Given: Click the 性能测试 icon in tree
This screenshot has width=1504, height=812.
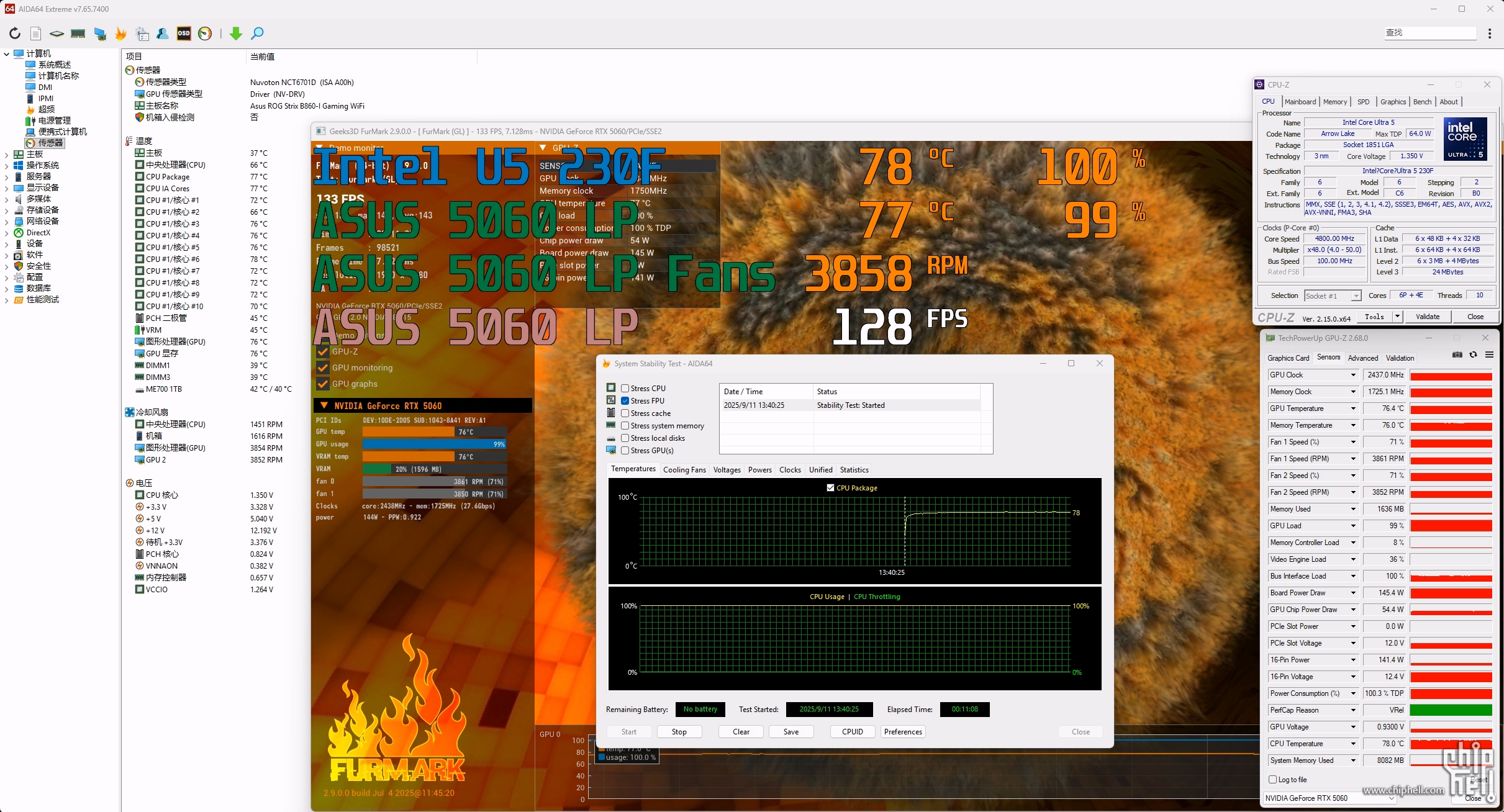Looking at the screenshot, I should coord(19,299).
